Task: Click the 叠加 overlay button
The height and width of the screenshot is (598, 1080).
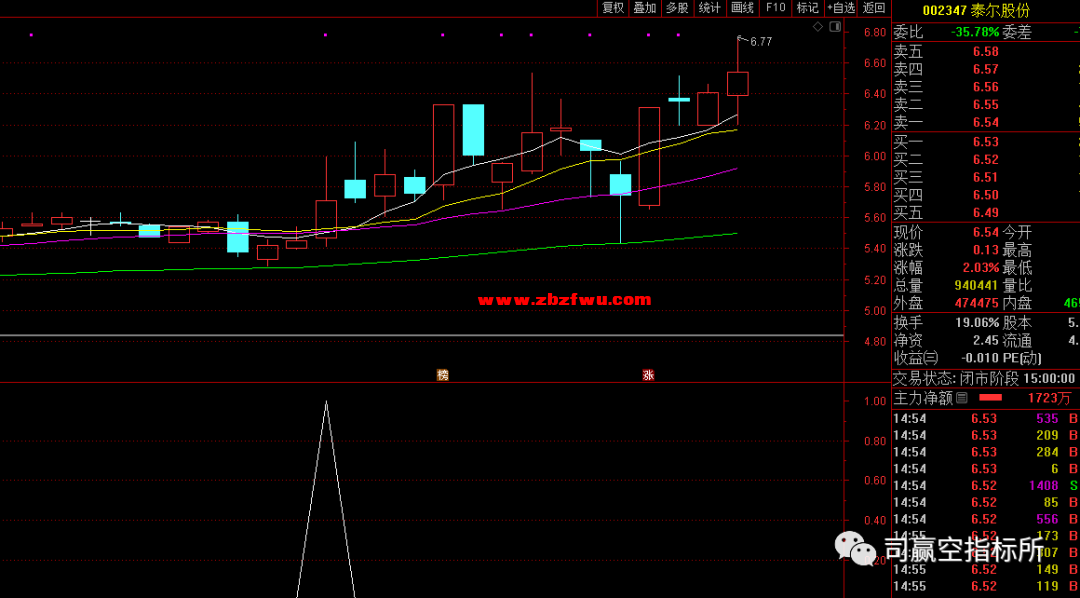Action: click(645, 8)
